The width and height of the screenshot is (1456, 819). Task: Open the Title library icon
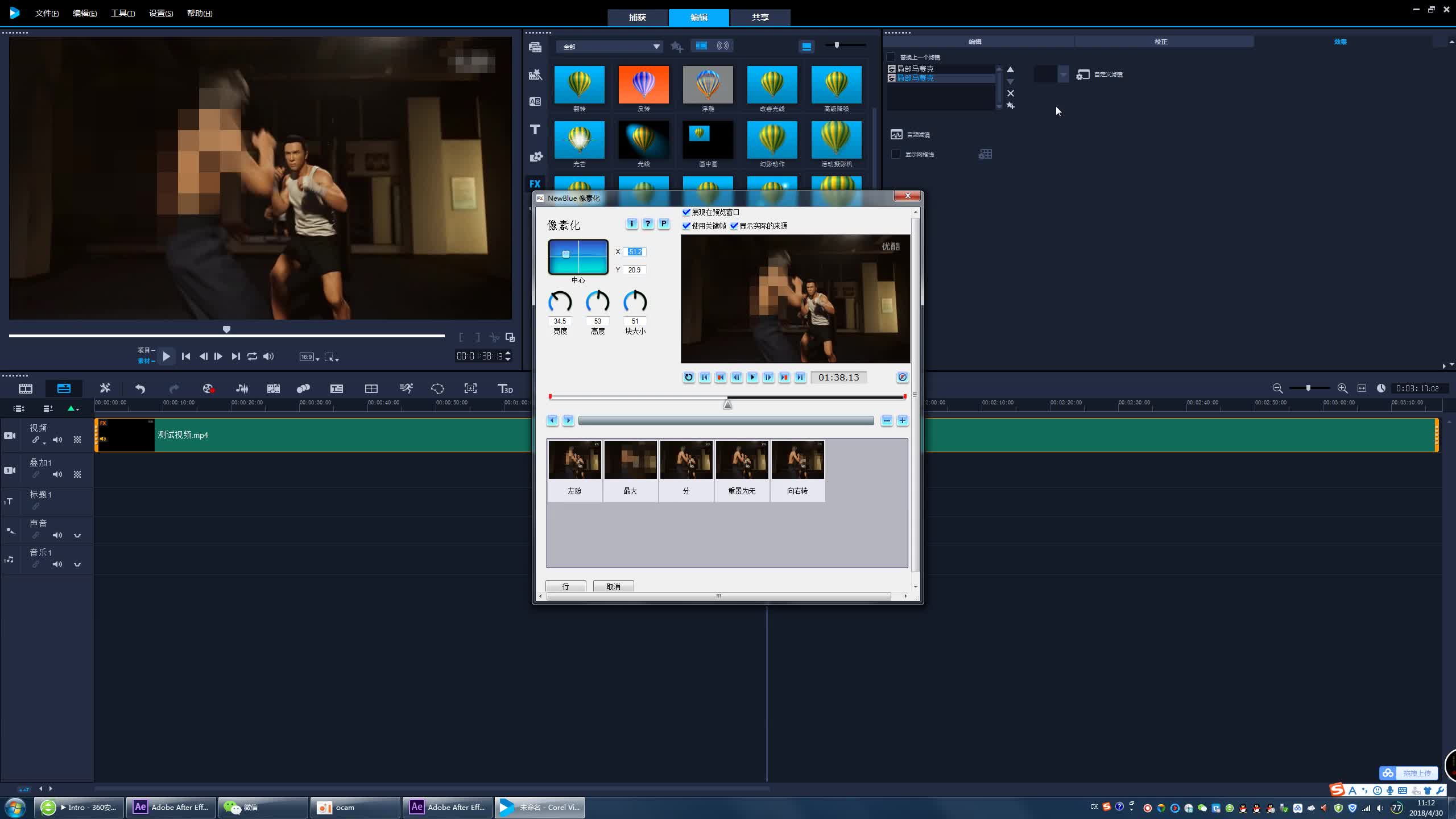click(x=535, y=130)
